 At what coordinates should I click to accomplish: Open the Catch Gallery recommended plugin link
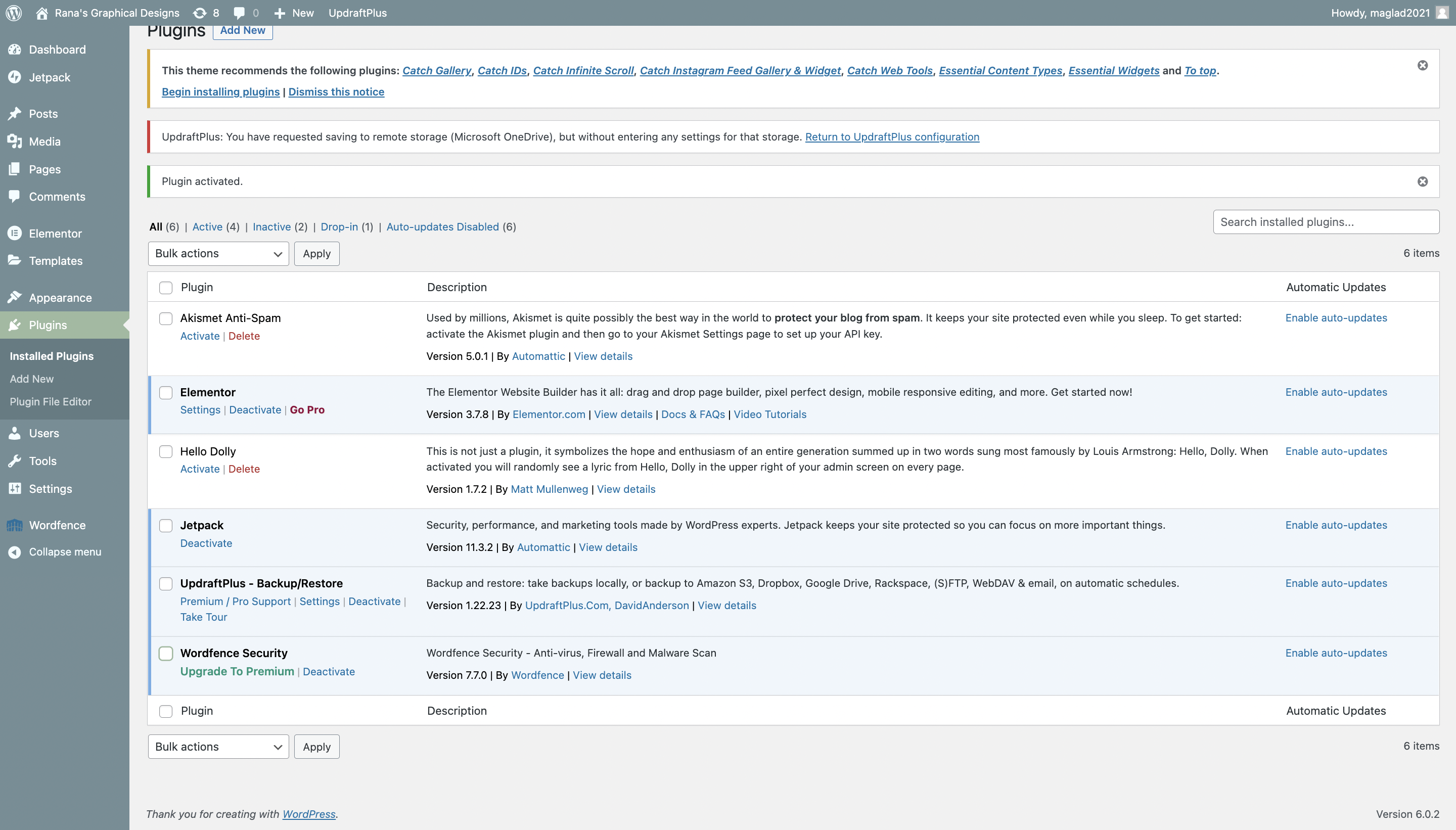point(437,71)
